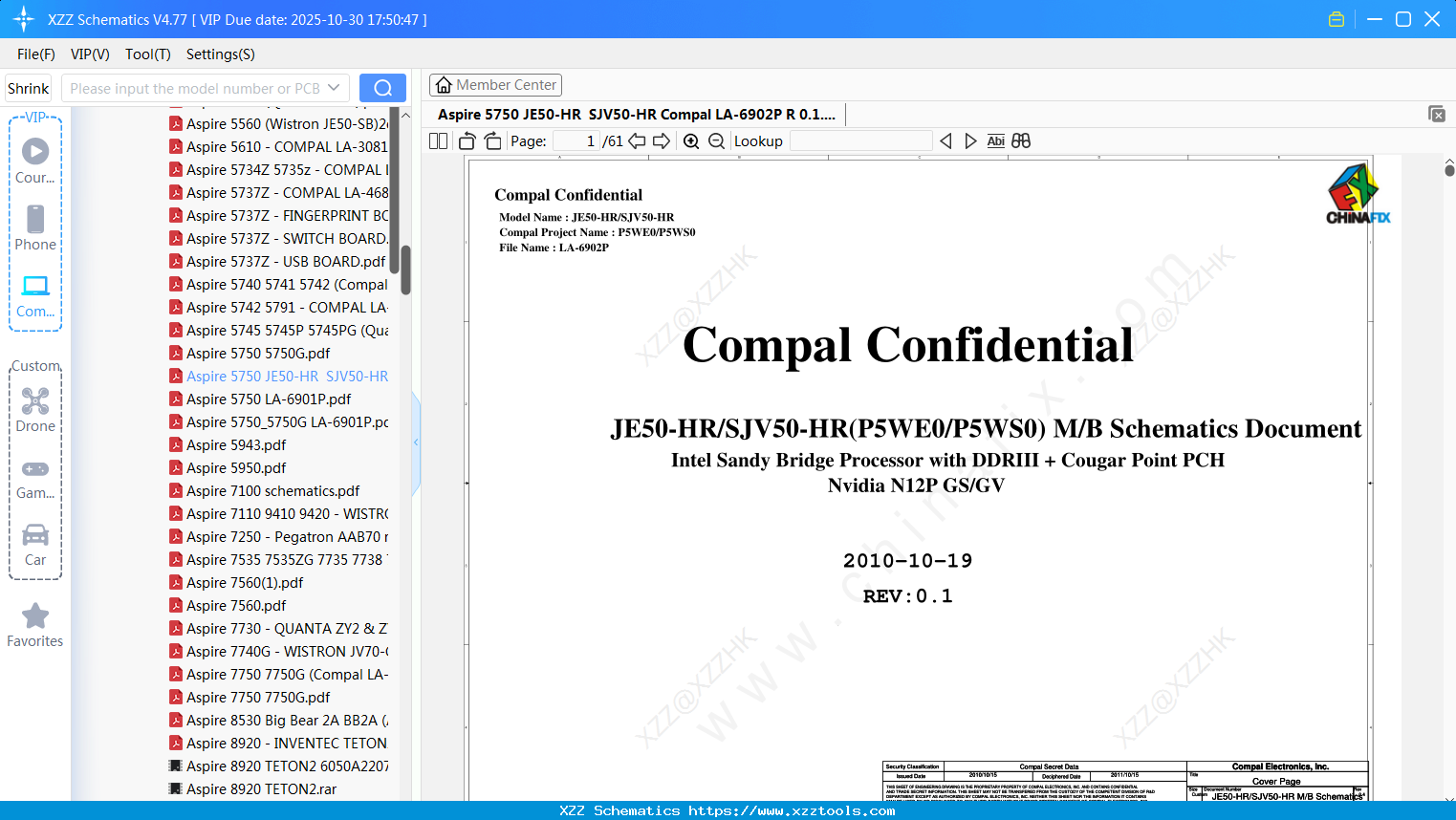
Task: Open Aspire 5745 5745P 5745PG file
Action: [x=279, y=331]
